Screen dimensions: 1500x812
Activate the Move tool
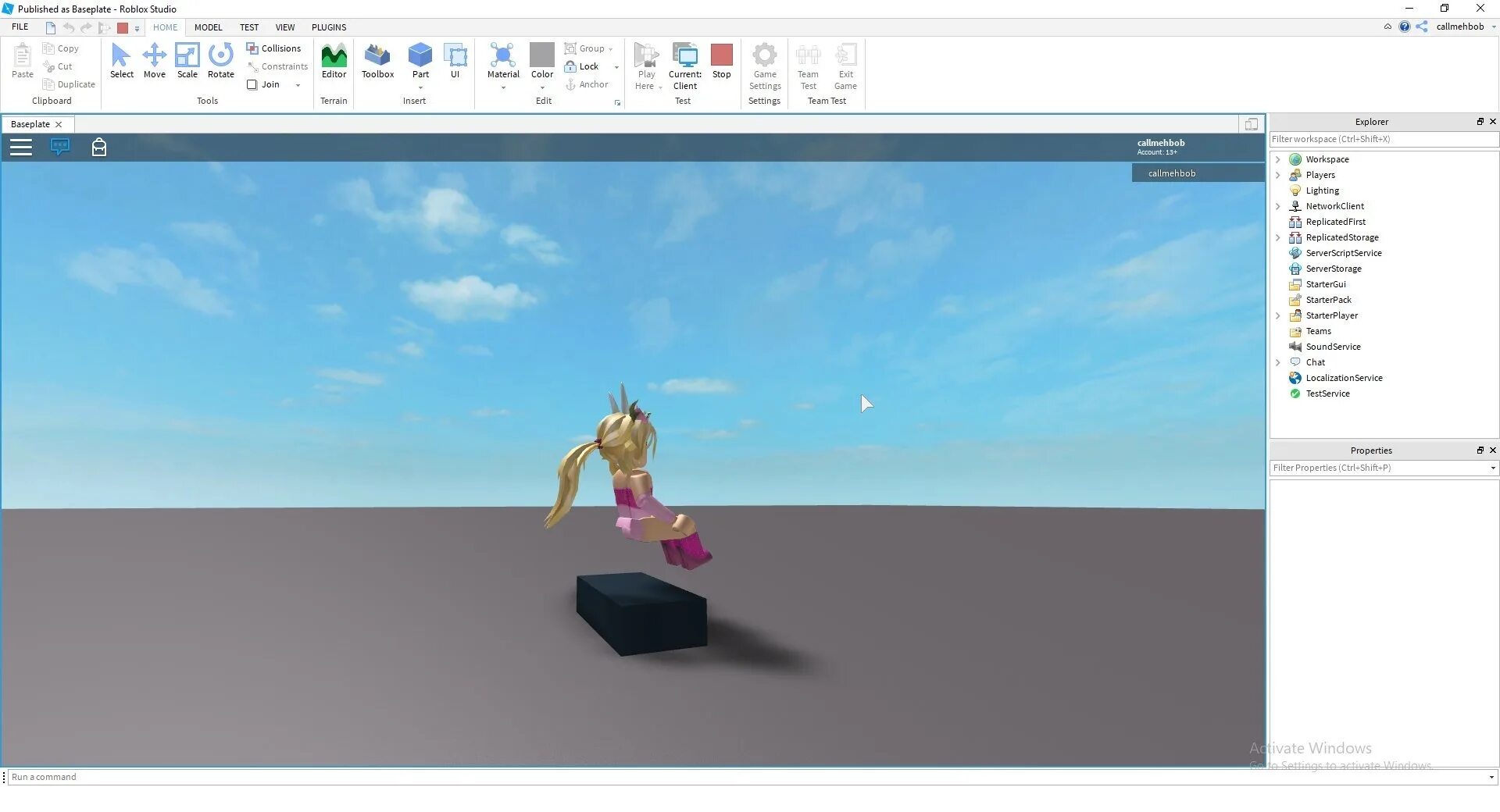(x=155, y=60)
